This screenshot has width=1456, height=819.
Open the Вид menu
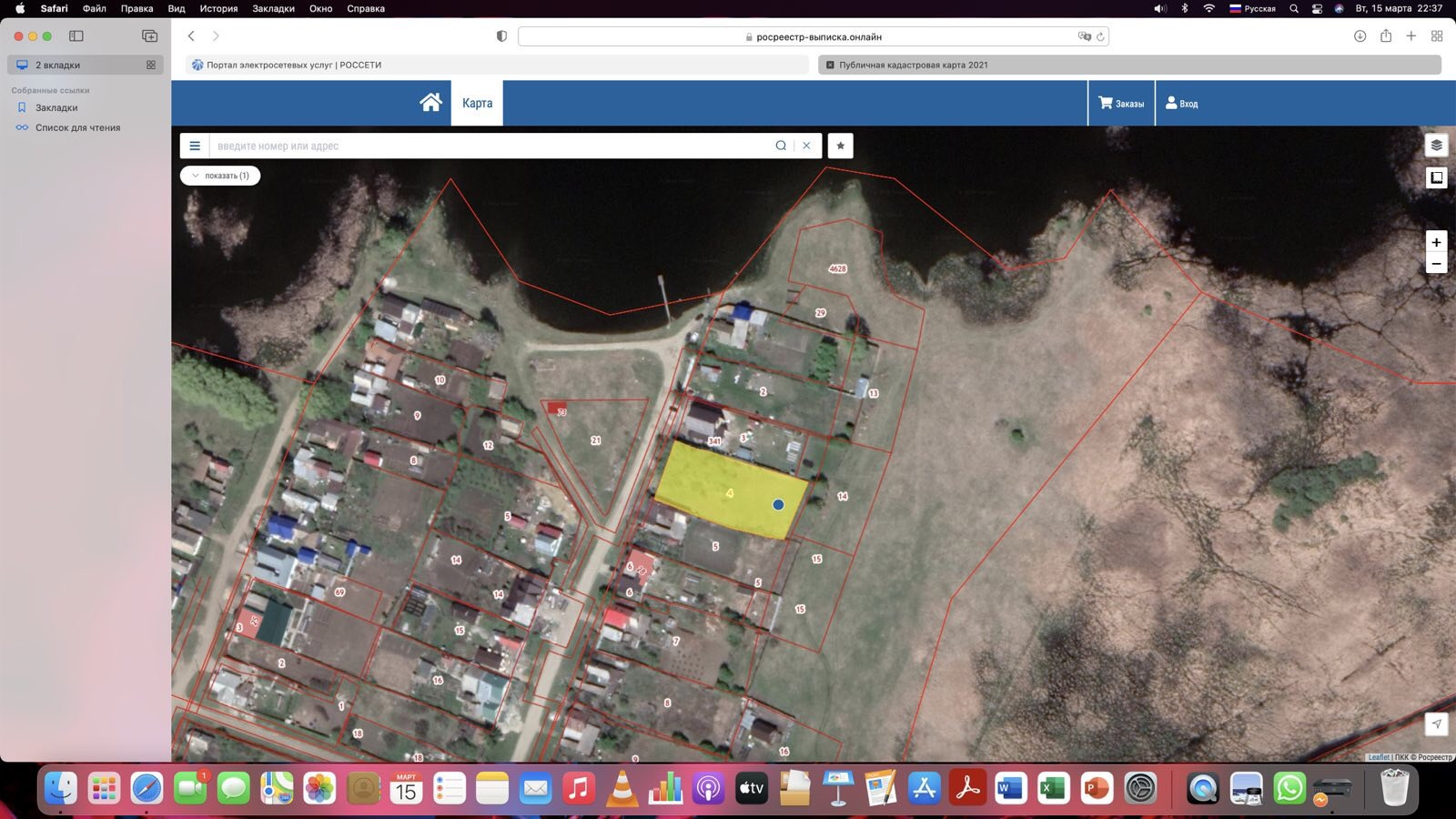click(177, 8)
